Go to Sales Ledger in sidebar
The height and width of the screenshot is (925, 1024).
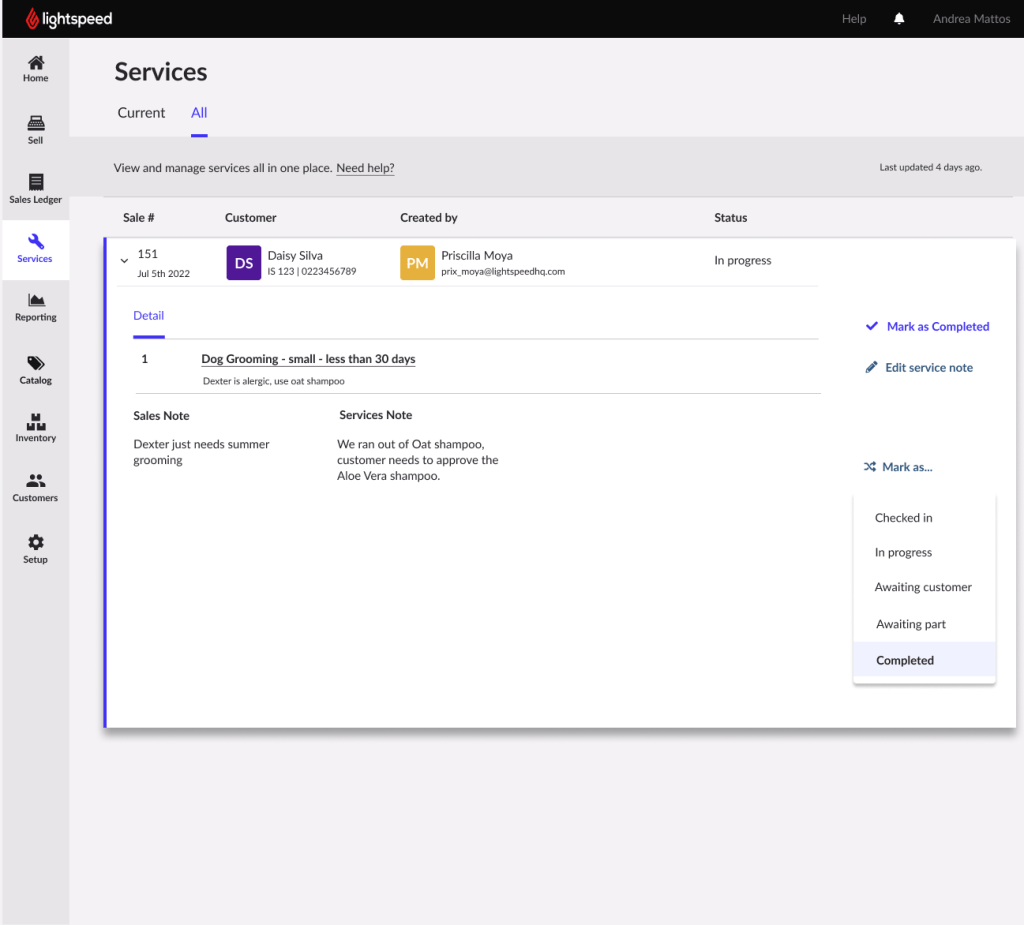tap(35, 189)
